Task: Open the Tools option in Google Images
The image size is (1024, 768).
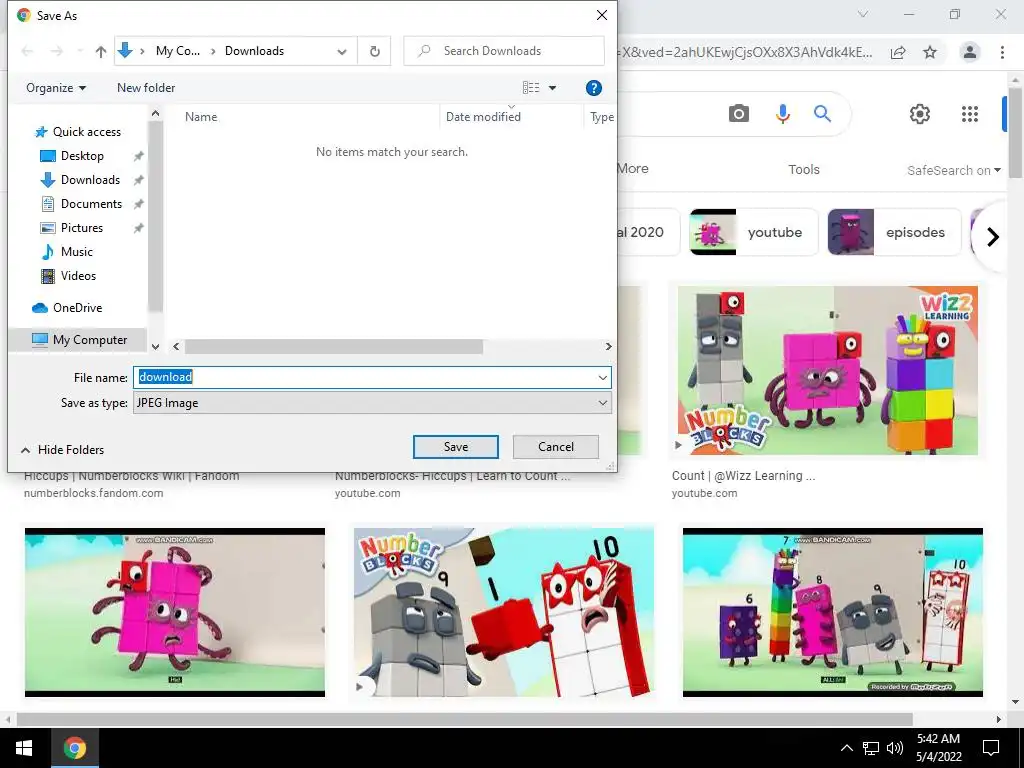Action: coord(803,170)
